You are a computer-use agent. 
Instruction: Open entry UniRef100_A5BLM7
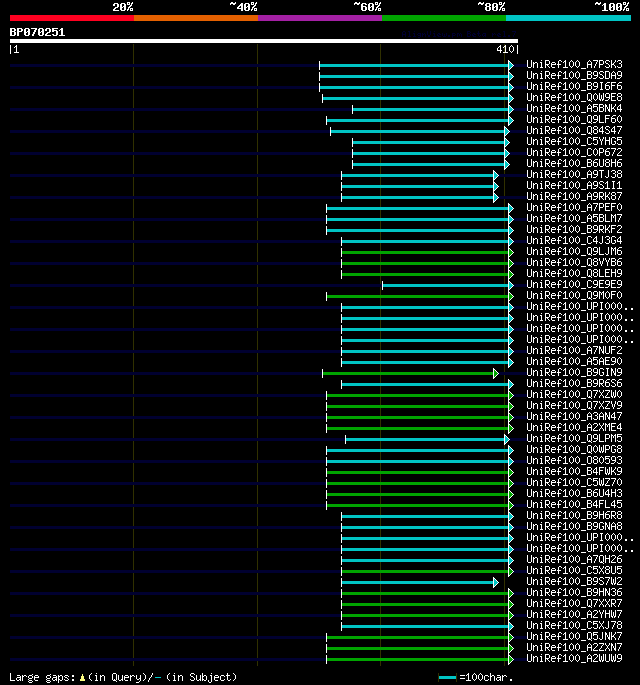tap(574, 218)
